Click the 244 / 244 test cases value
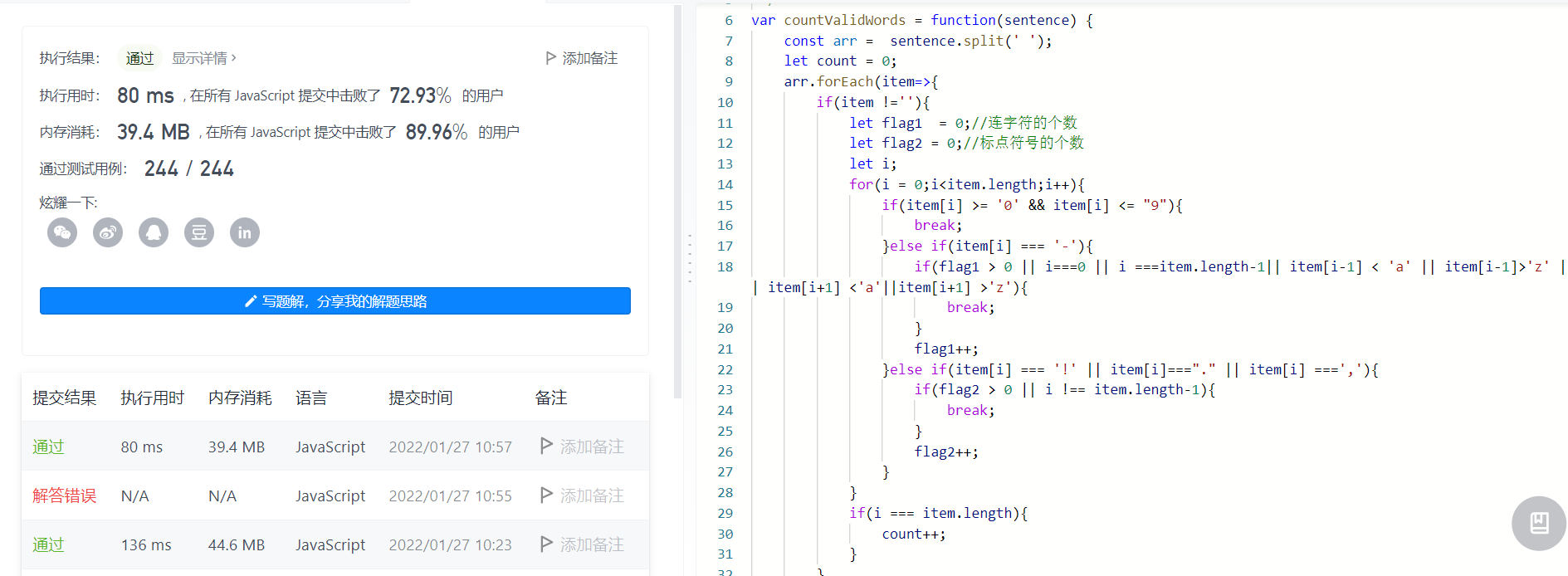1568x576 pixels. click(189, 168)
